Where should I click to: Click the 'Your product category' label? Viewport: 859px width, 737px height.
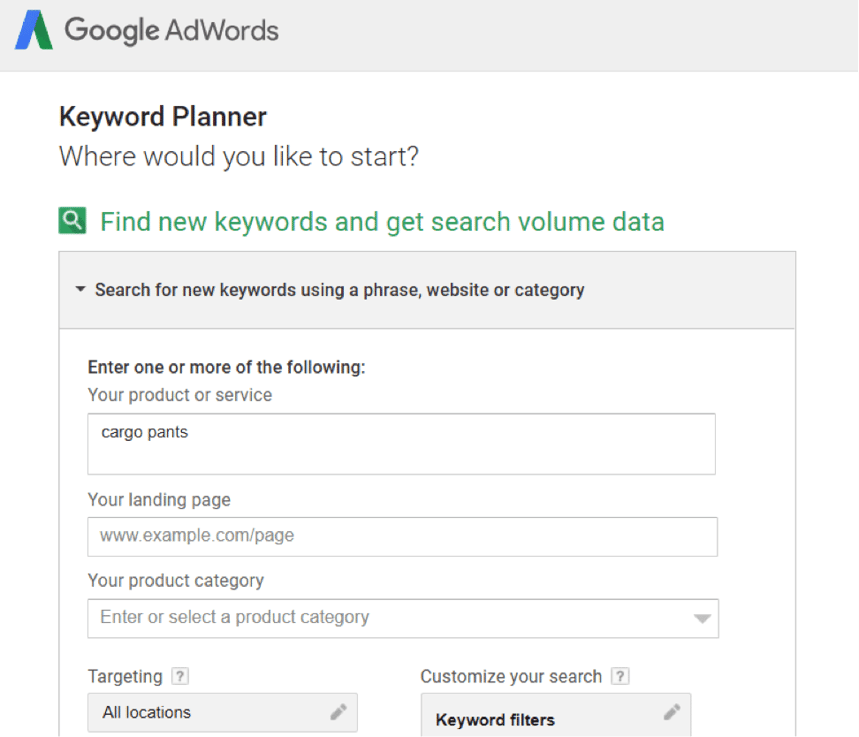(176, 580)
